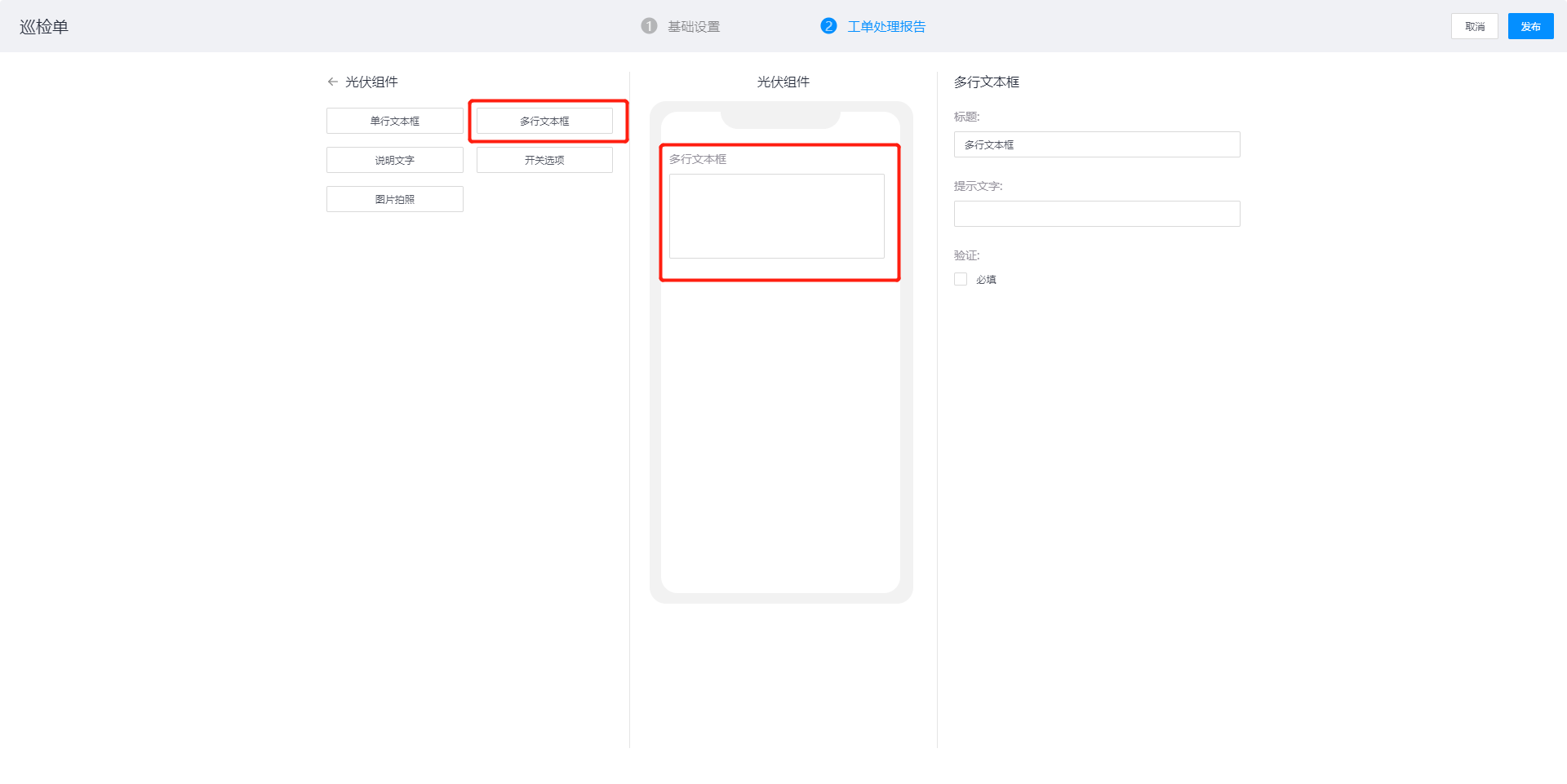Click the textarea in the phone preview
1567x784 pixels.
tap(776, 216)
